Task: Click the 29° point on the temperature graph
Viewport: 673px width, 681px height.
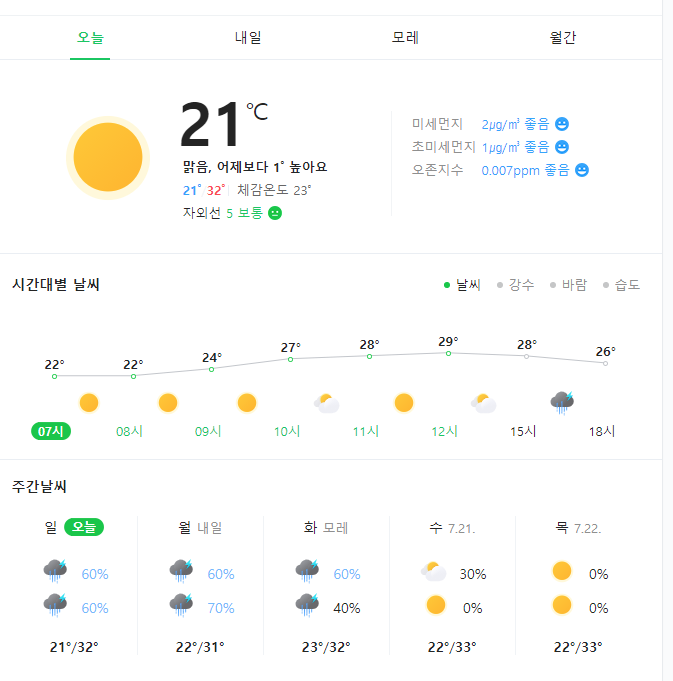Action: [x=448, y=353]
